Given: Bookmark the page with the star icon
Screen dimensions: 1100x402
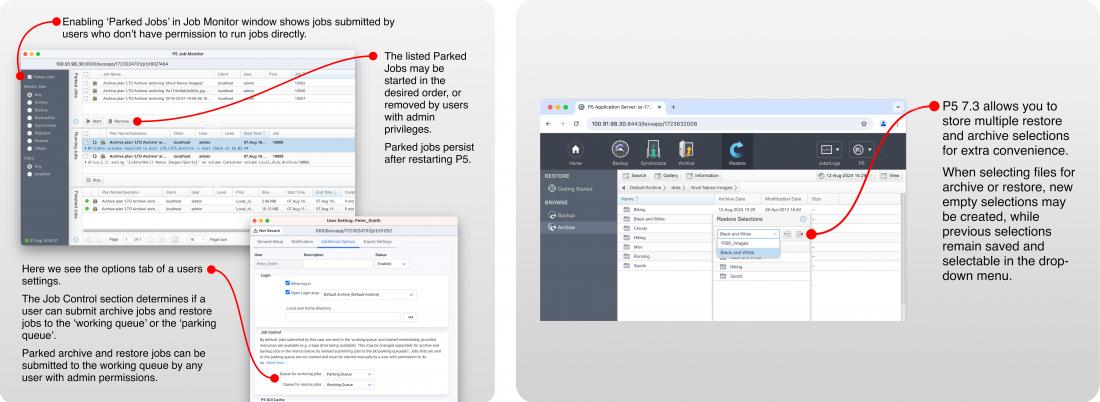Looking at the screenshot, I should point(864,123).
